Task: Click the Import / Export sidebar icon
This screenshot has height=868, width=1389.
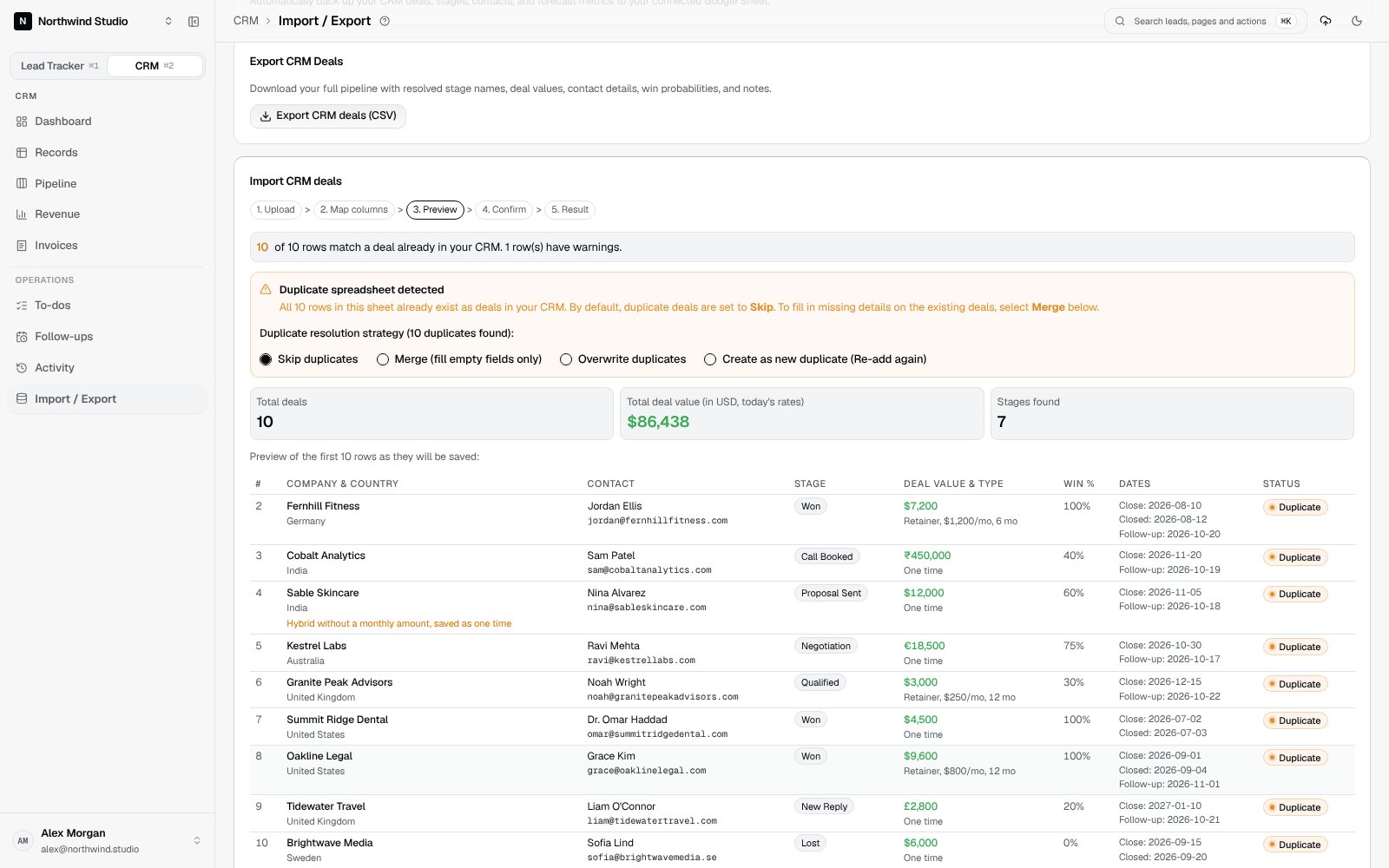Action: tap(22, 399)
